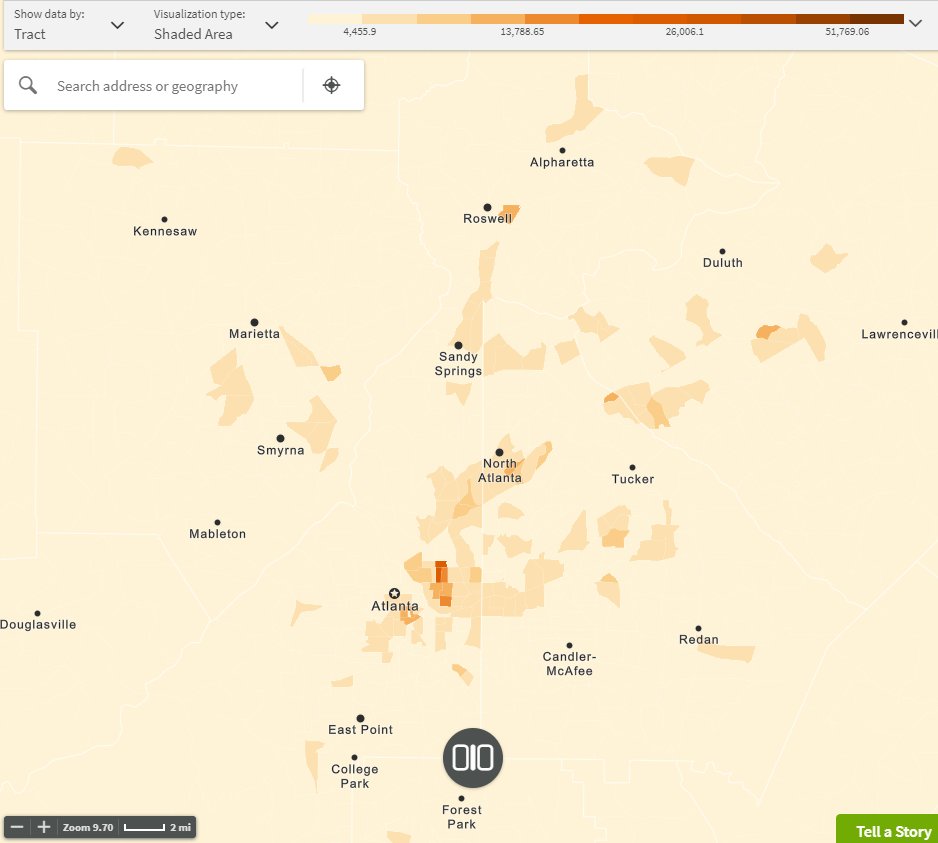Screen dimensions: 938x843
Task: Click the search magnifier icon
Action: point(28,85)
